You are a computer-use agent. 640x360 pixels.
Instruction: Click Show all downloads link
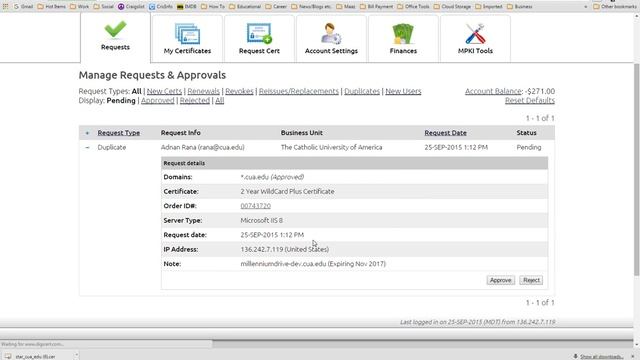[x=601, y=357]
